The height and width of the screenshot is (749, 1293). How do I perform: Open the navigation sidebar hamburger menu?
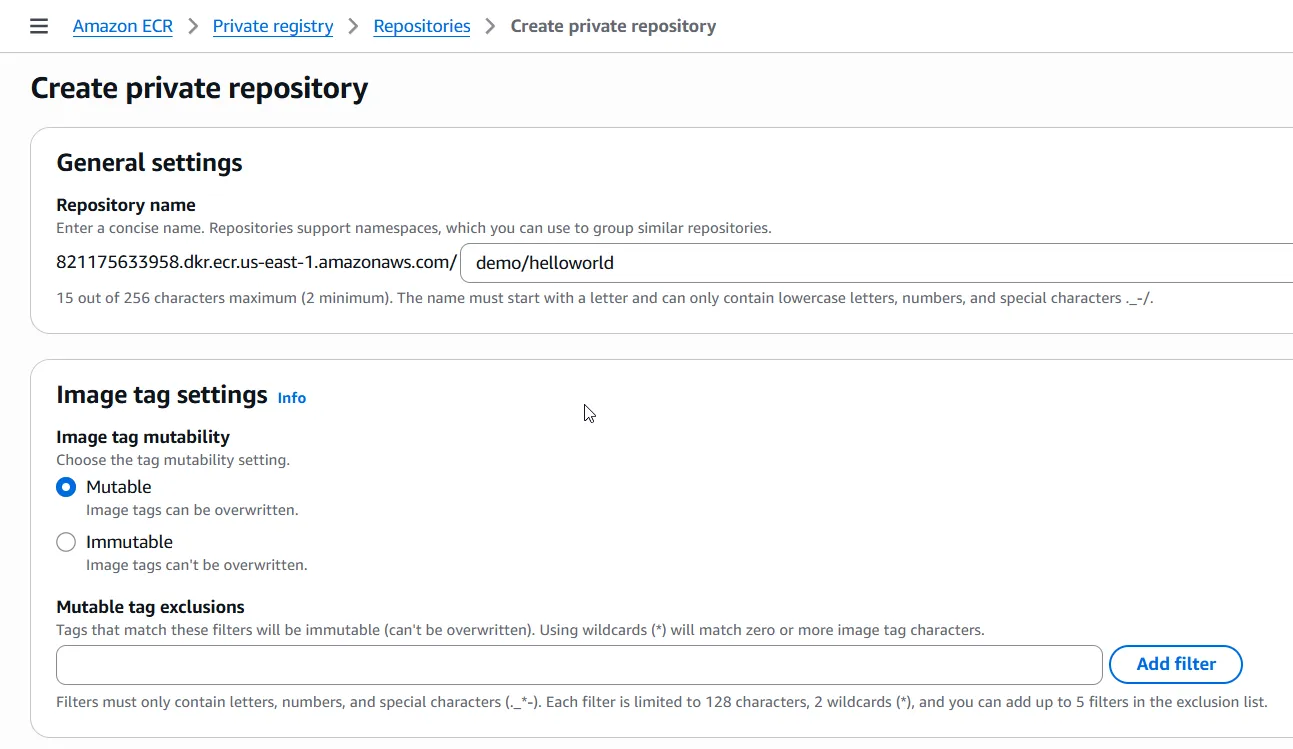[x=38, y=26]
